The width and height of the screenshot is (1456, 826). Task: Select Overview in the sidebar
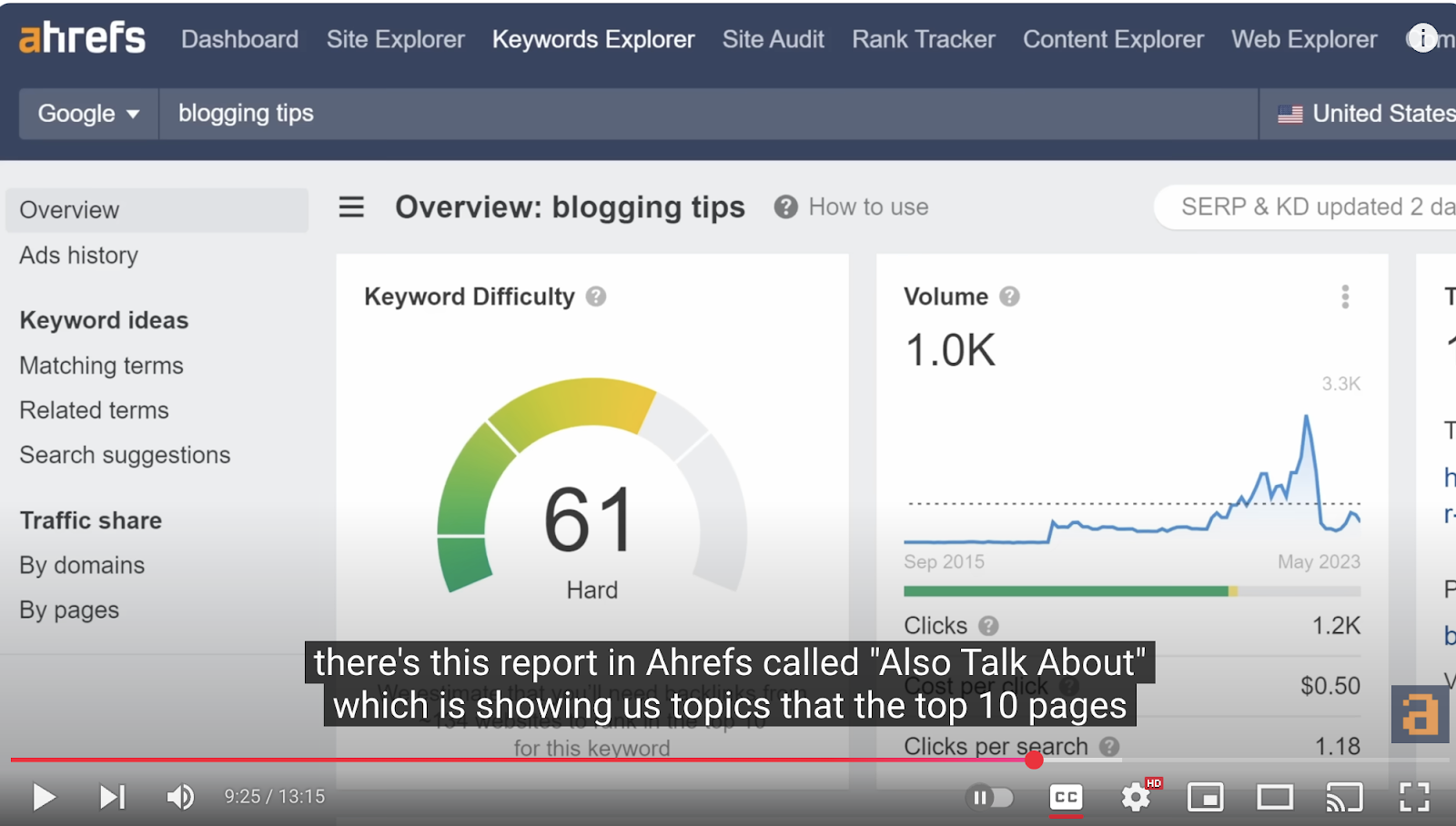click(x=157, y=210)
